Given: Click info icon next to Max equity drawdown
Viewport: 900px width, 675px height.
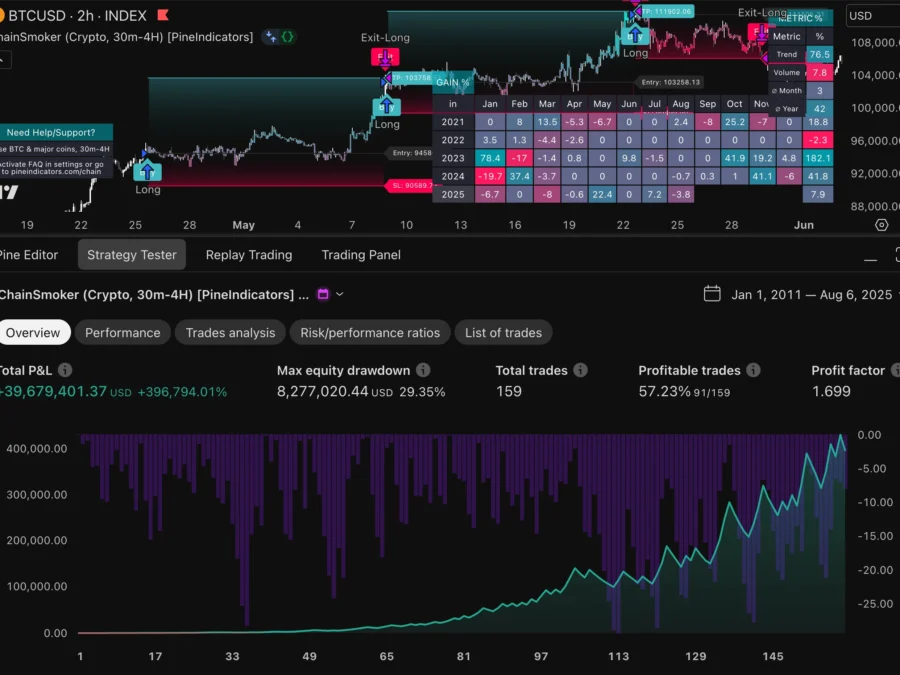Looking at the screenshot, I should point(423,370).
